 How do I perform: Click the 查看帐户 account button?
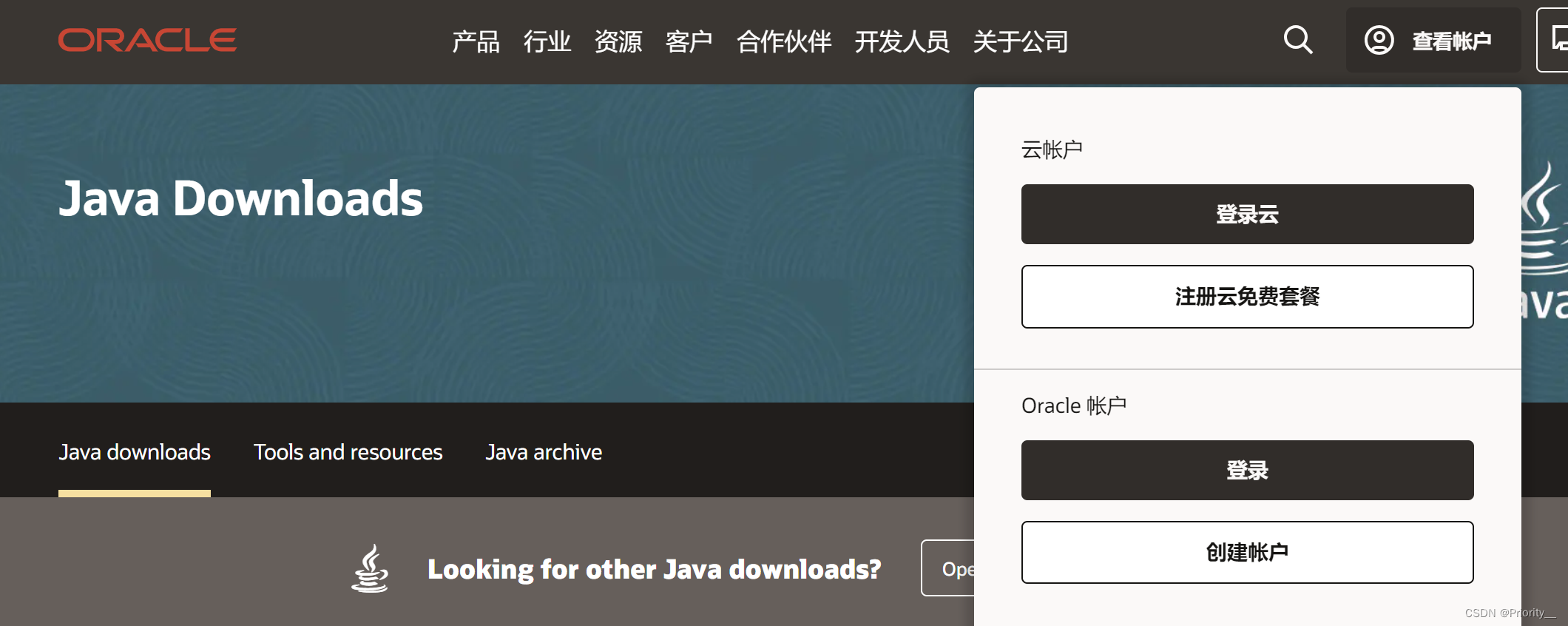click(1433, 40)
